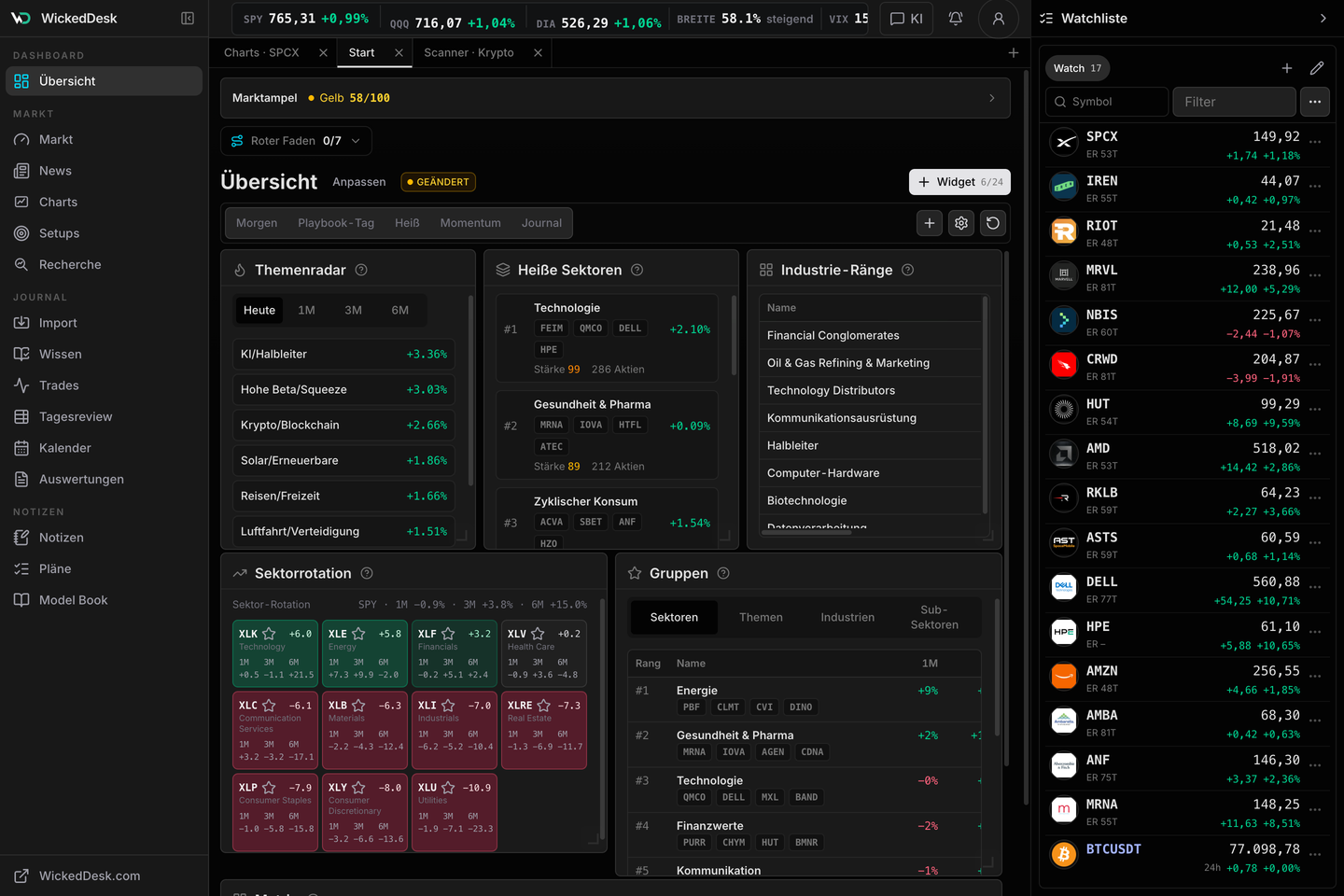Open the Markt sidebar item
Viewport: 1344px width, 896px height.
point(105,139)
